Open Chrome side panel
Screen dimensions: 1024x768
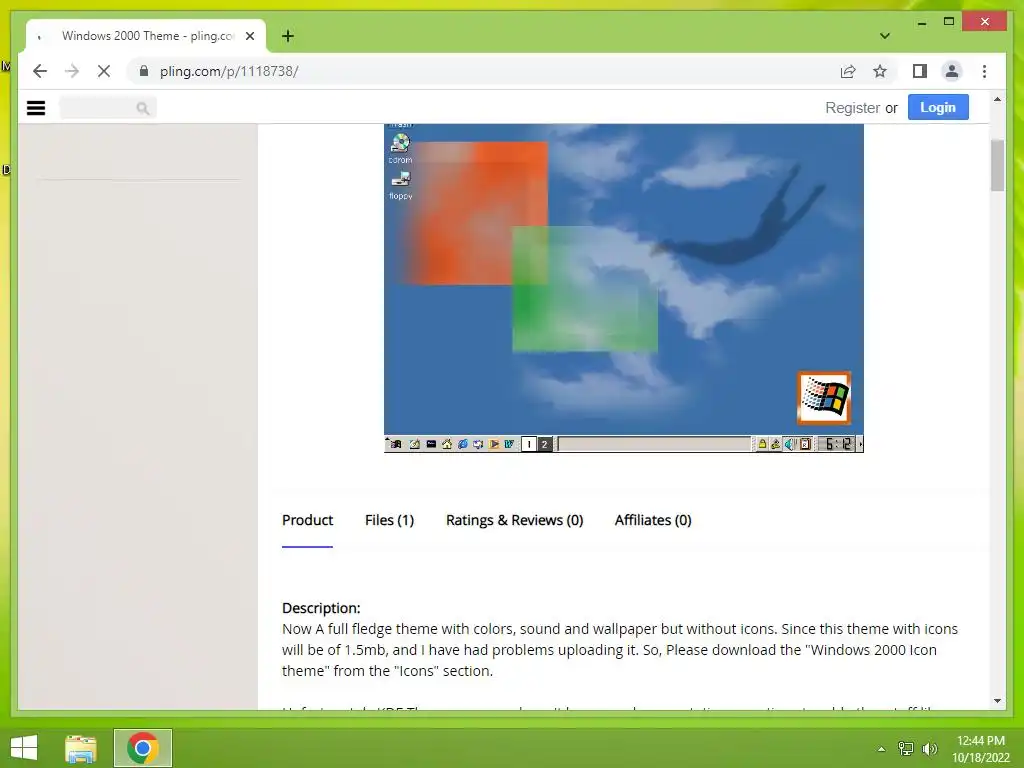(920, 71)
